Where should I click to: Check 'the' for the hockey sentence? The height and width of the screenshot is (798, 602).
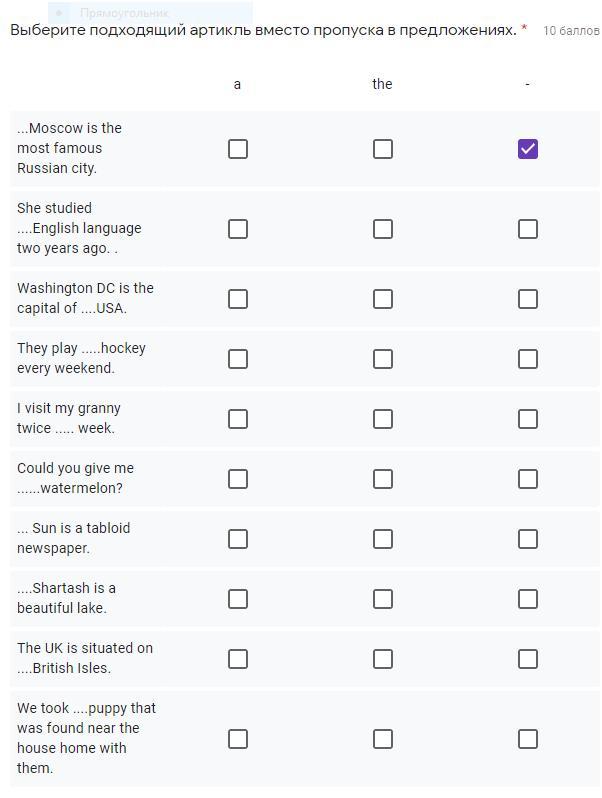click(383, 359)
